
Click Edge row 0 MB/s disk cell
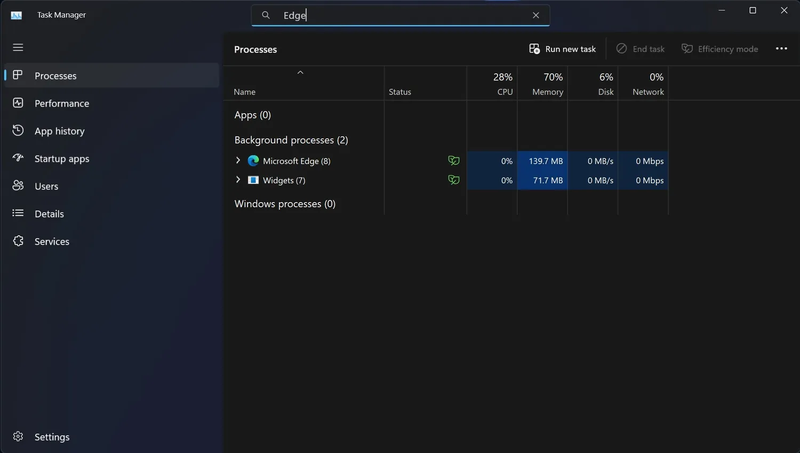pos(593,161)
